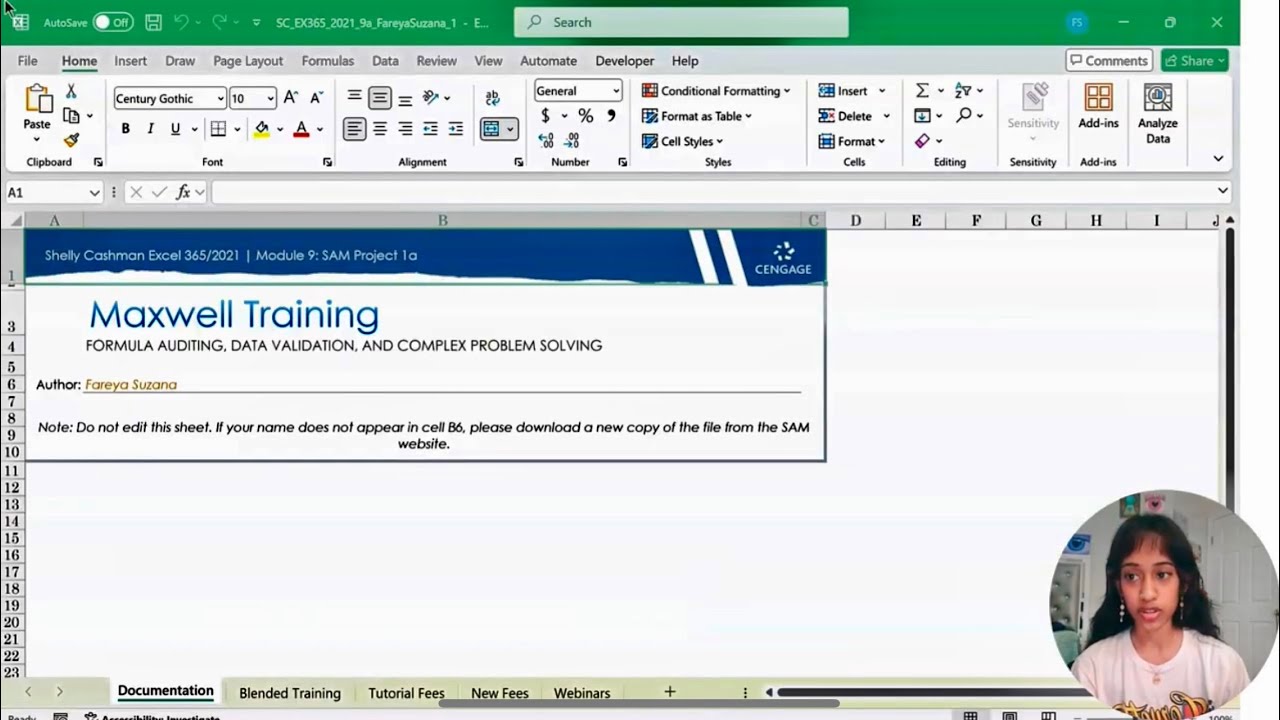Click the Clear eraser icon in Editing
1280x720 pixels.
tap(922, 141)
